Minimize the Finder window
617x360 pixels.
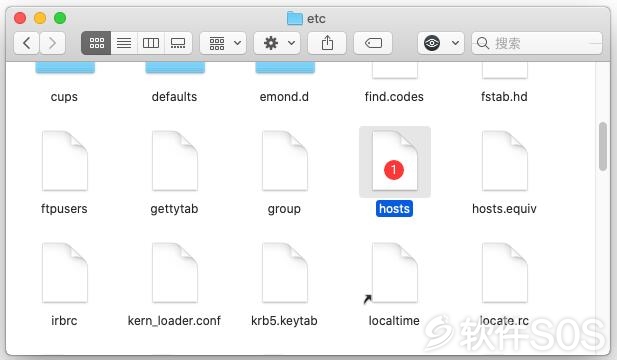[x=40, y=18]
